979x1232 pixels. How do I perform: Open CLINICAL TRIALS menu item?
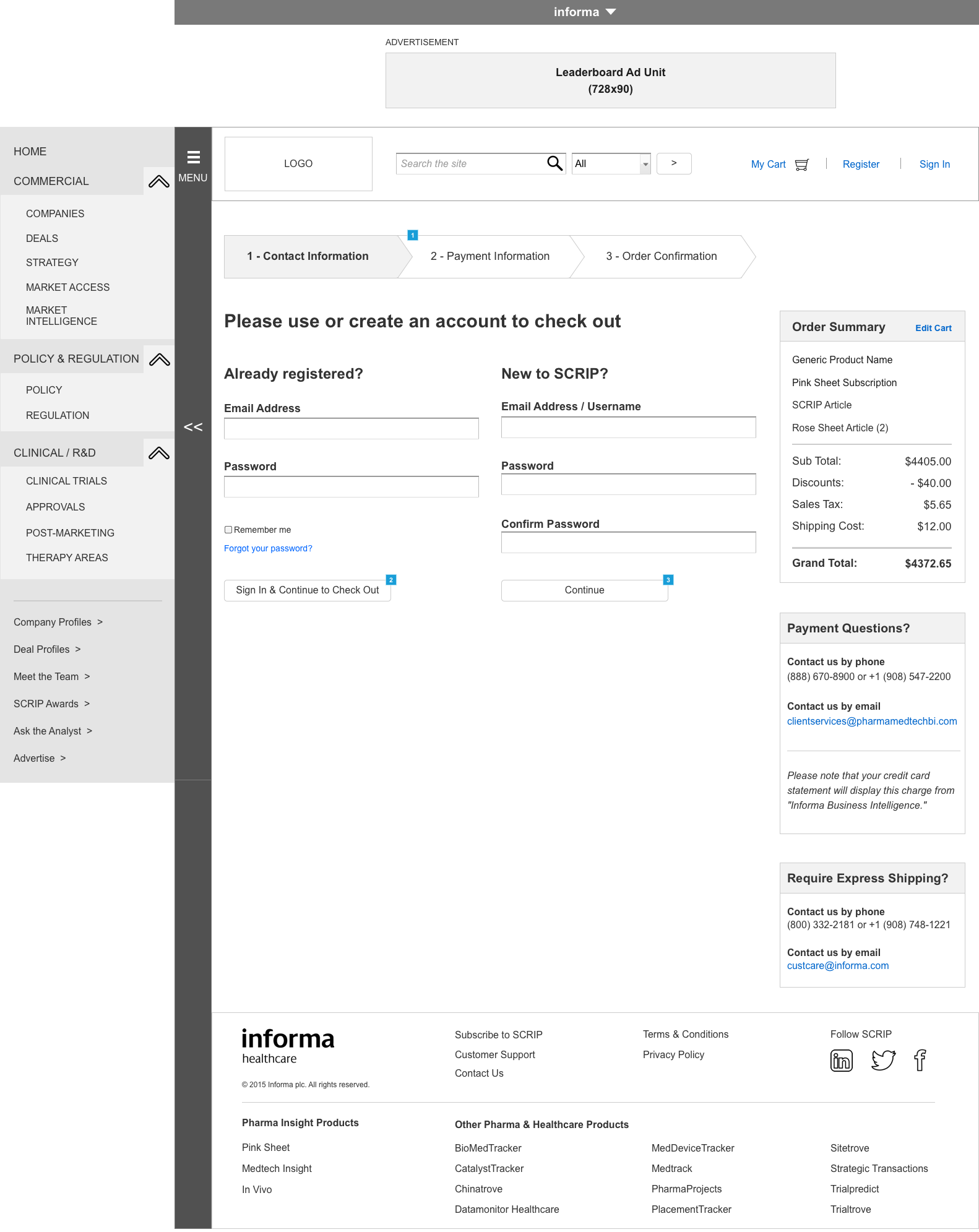tap(67, 481)
